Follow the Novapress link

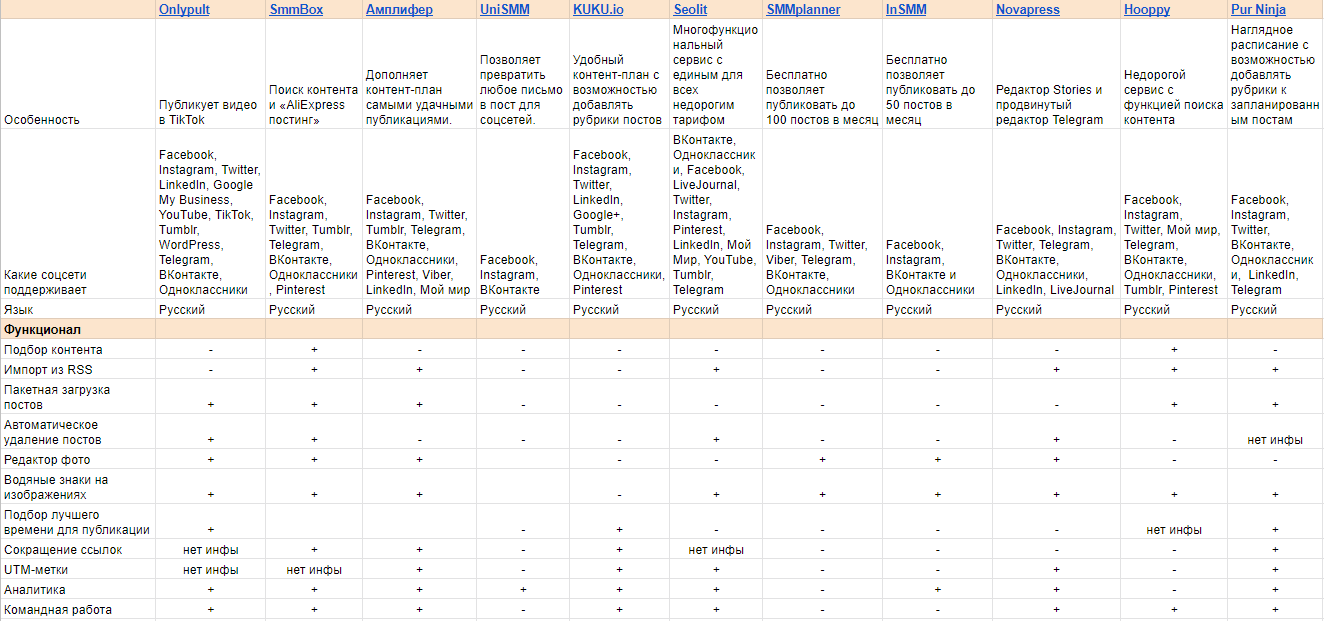click(x=1028, y=10)
